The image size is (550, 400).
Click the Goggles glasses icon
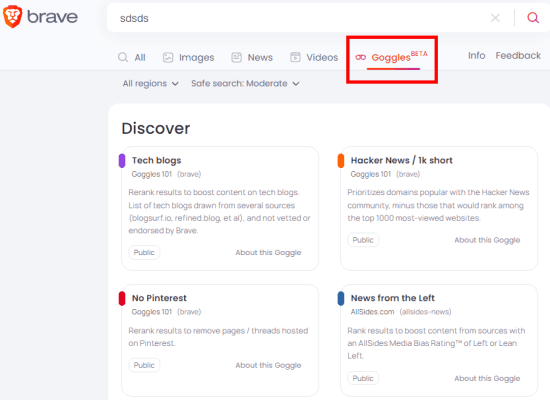[x=360, y=57]
